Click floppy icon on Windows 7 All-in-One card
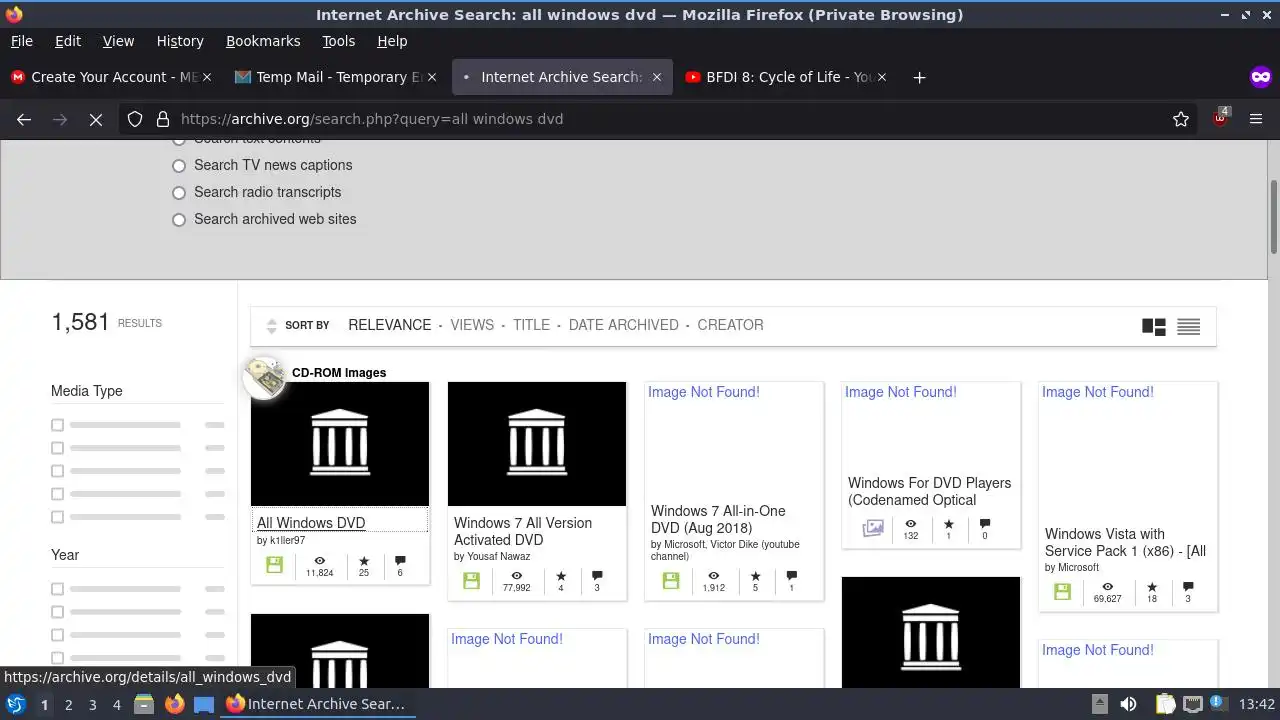Image resolution: width=1280 pixels, height=720 pixels. click(671, 580)
